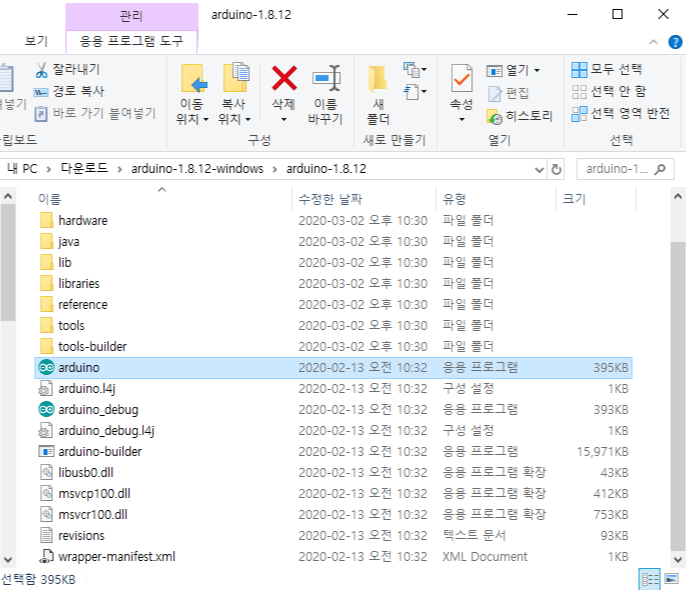Open the 응용 프로그램 도구 tab
Viewport: 686px width, 590px height.
[x=131, y=41]
